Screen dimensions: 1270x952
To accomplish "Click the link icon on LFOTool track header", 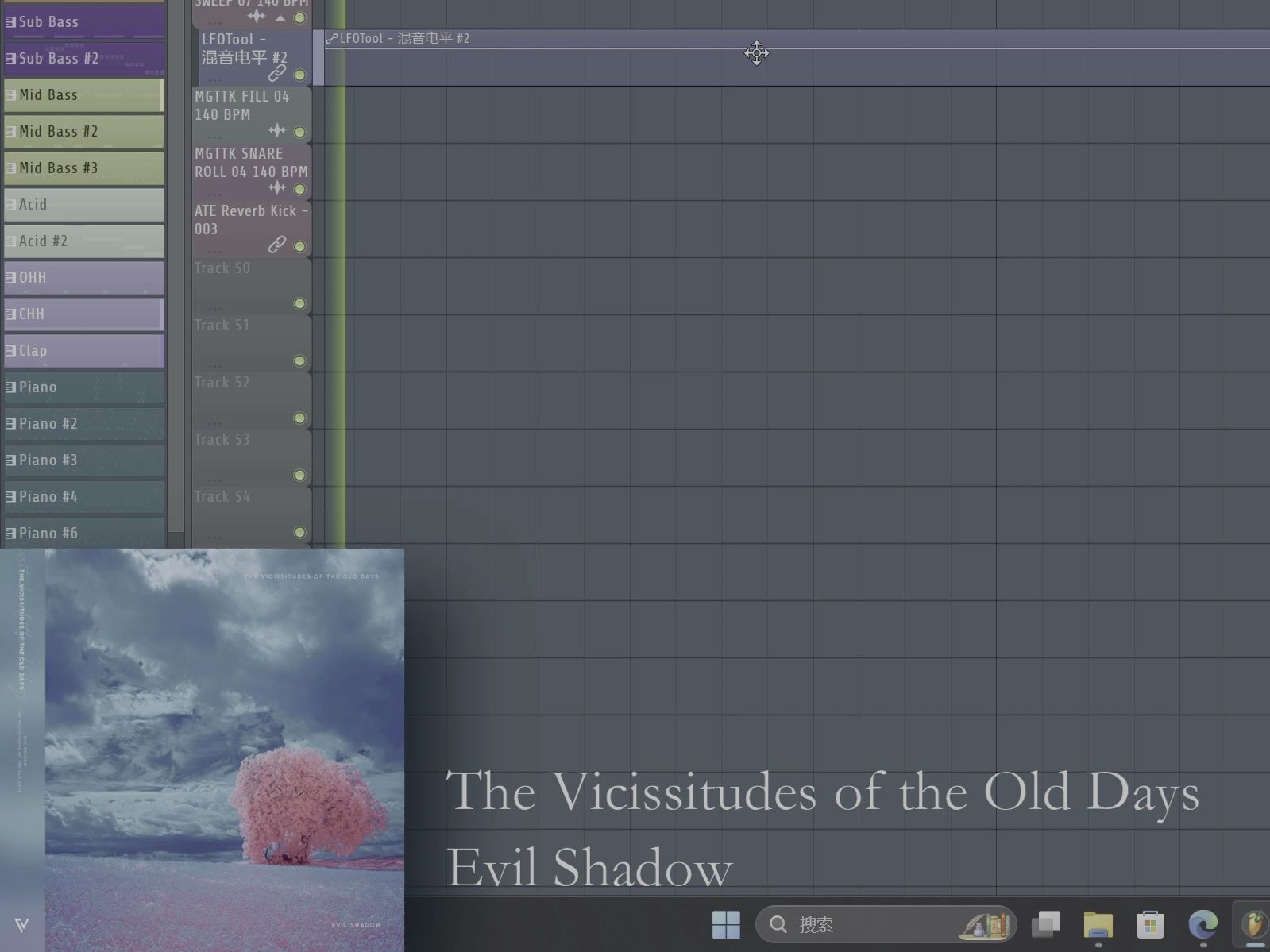I will pyautogui.click(x=276, y=73).
